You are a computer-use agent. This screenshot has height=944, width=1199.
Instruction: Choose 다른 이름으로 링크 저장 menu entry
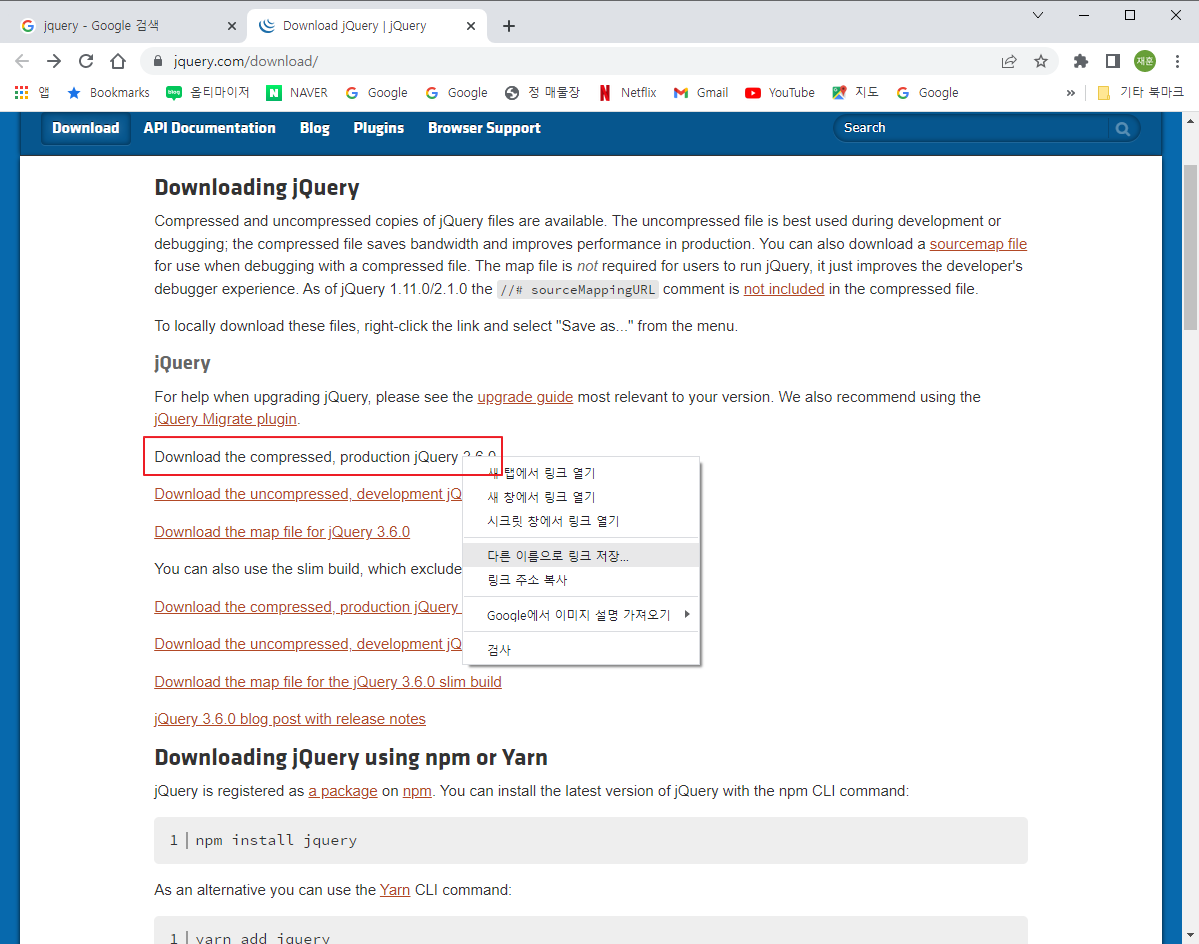tap(581, 556)
